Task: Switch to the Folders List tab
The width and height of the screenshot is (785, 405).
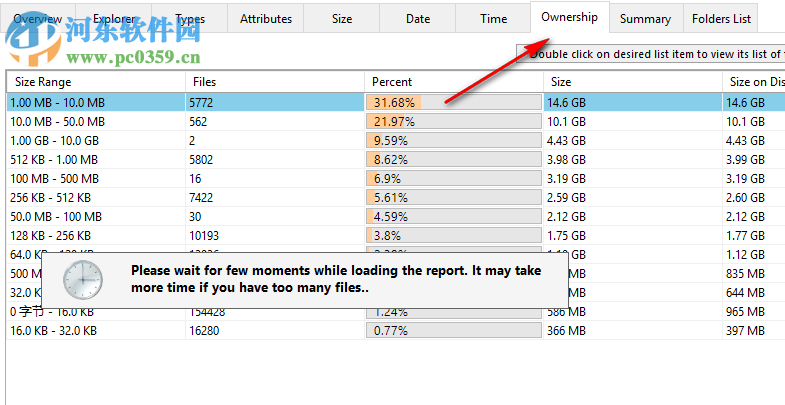Action: pyautogui.click(x=721, y=19)
